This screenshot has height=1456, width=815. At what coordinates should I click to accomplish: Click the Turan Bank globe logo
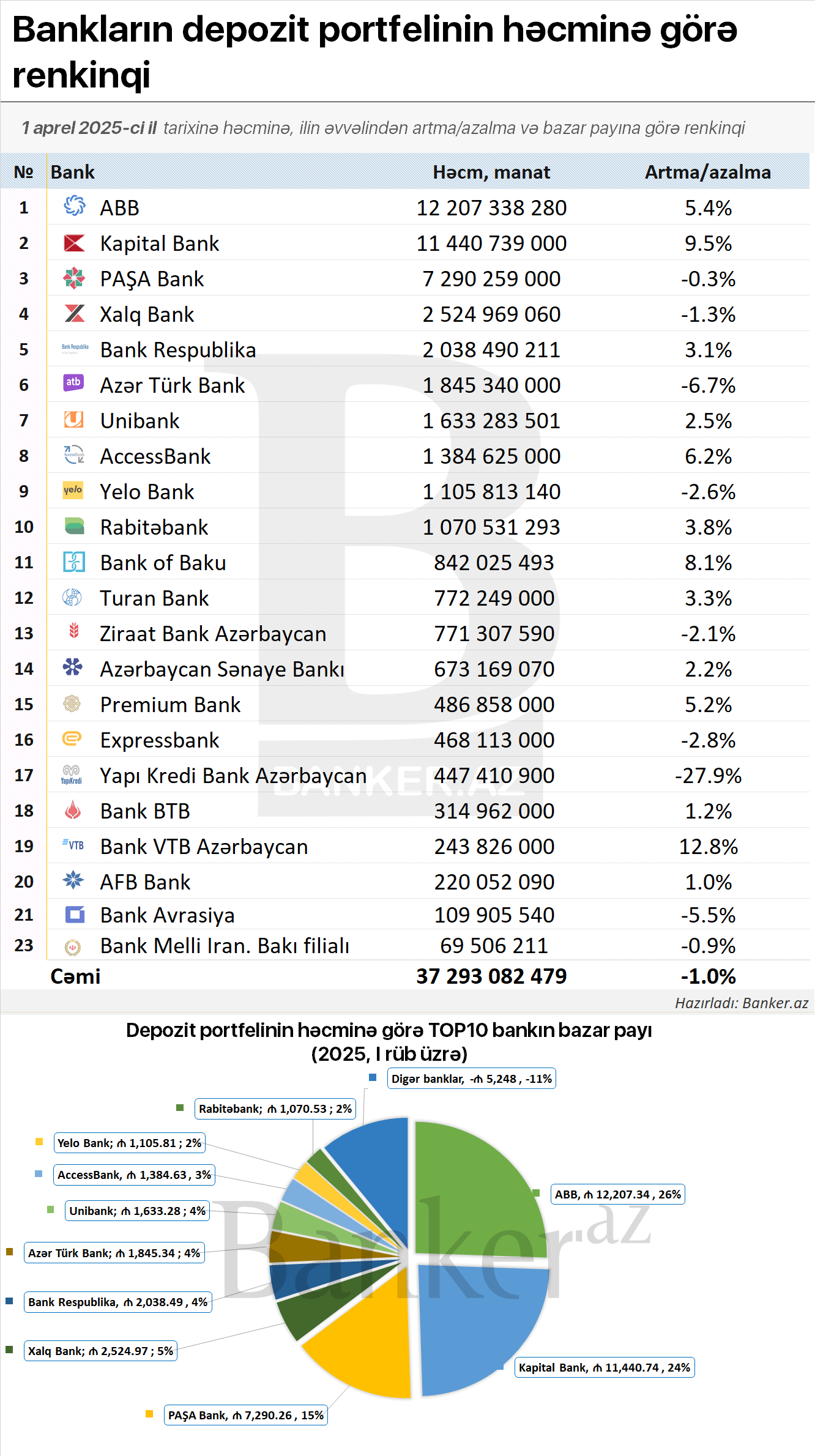tap(72, 596)
